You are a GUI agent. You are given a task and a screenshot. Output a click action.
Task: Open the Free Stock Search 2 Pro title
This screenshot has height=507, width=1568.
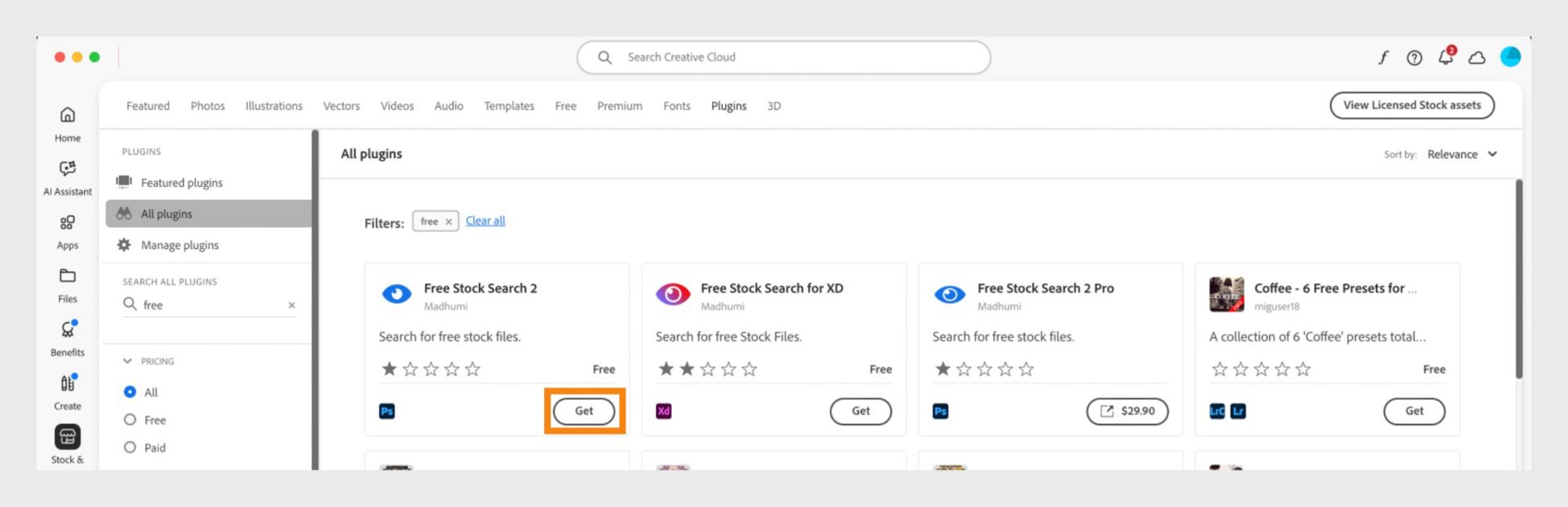pos(1045,288)
